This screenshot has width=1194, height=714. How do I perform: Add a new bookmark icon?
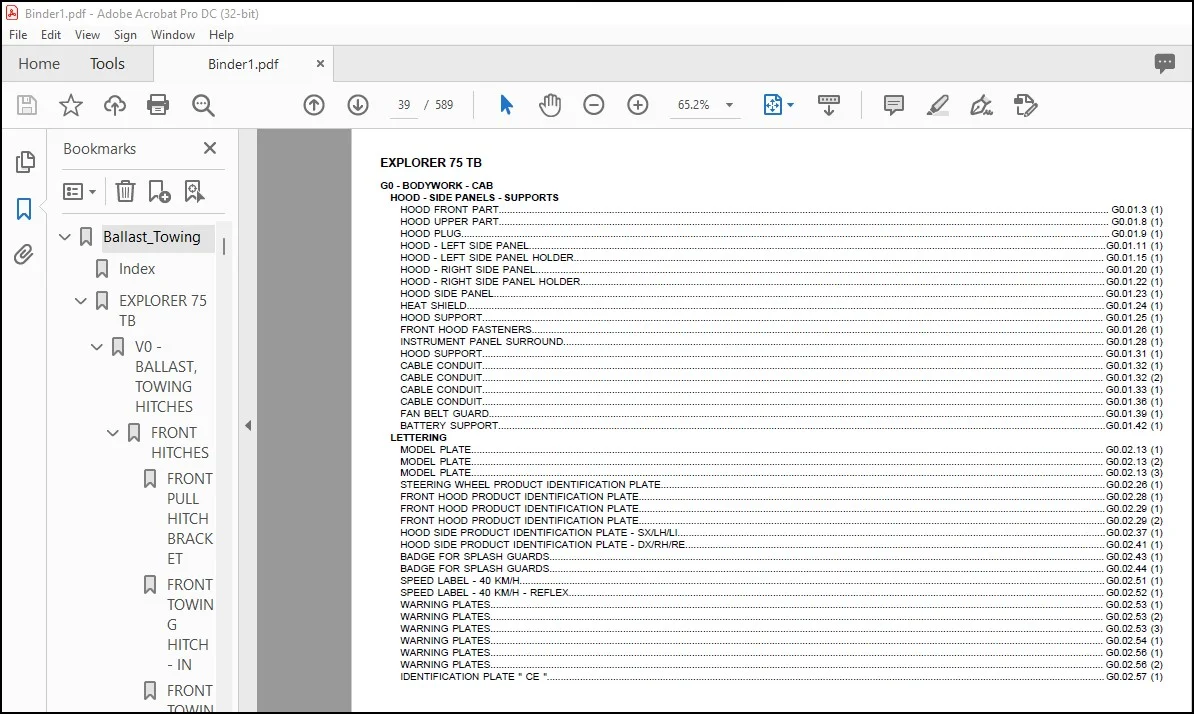(159, 191)
